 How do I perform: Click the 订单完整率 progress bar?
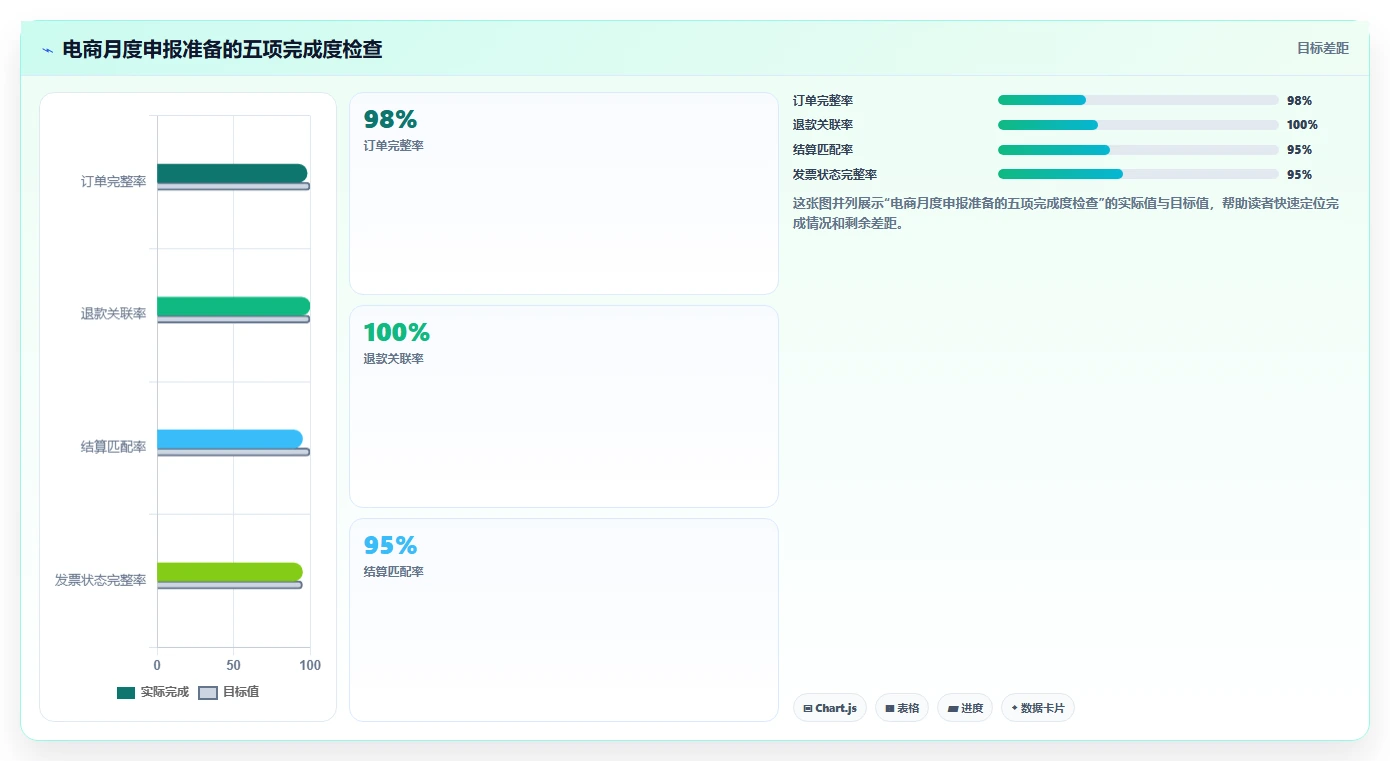(x=1138, y=100)
